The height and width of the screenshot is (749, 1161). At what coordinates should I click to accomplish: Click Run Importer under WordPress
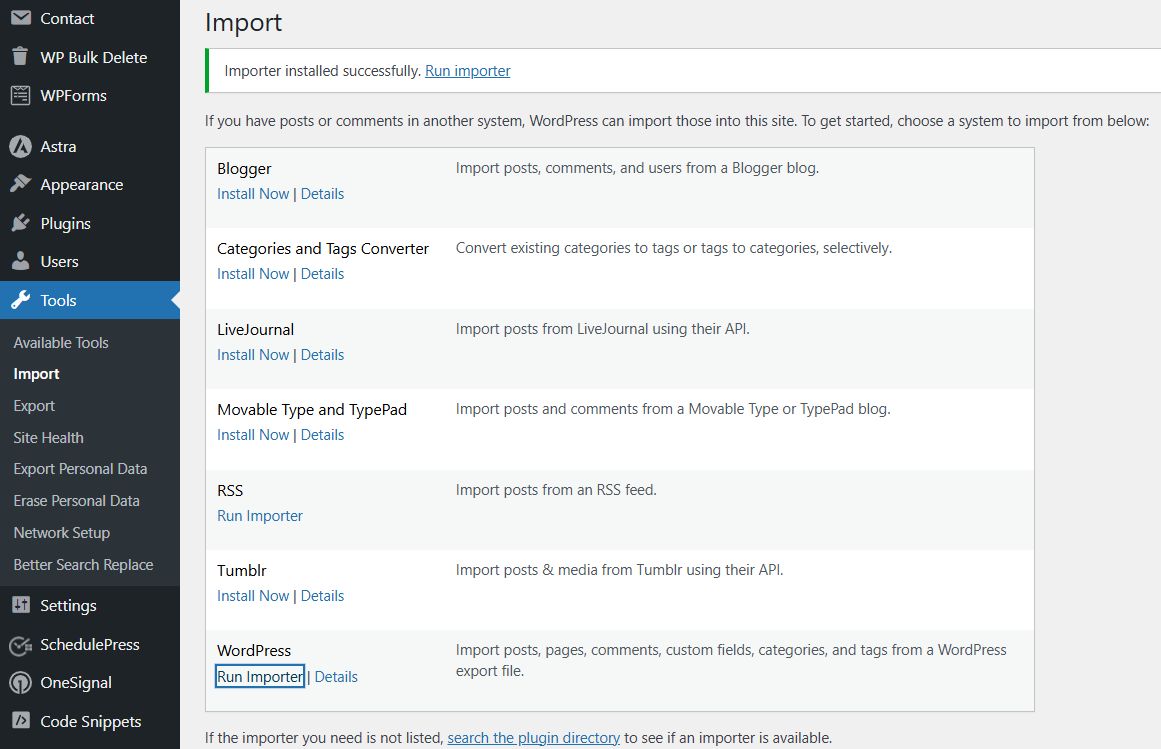pyautogui.click(x=259, y=676)
